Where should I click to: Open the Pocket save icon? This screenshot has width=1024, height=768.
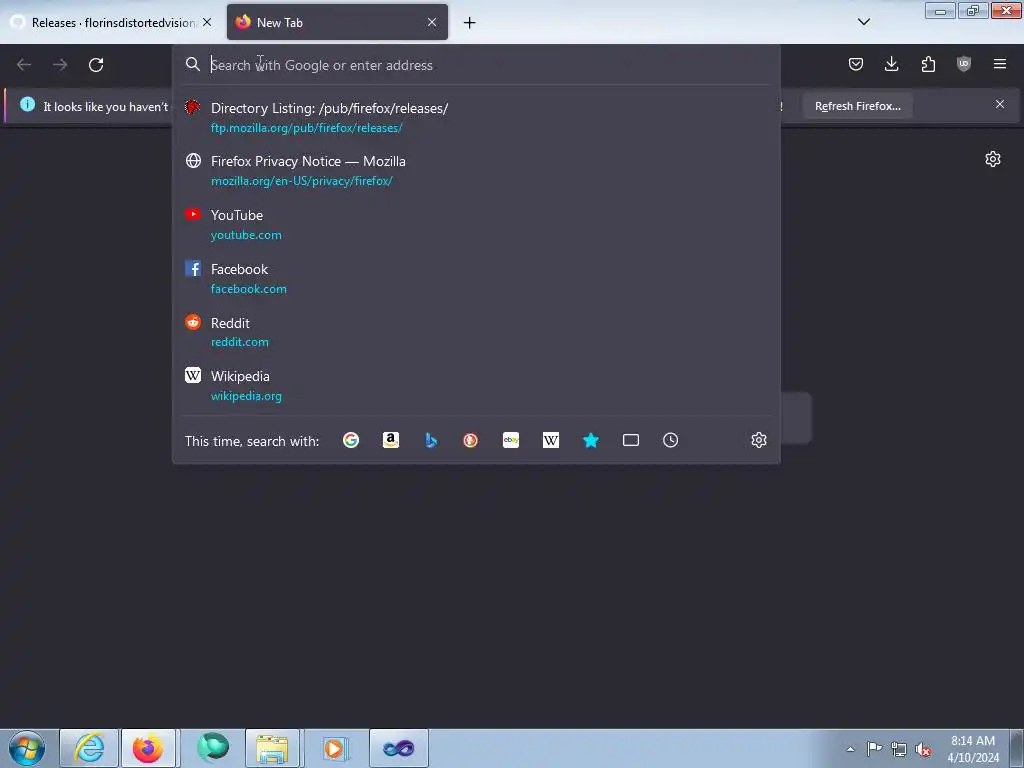pyautogui.click(x=856, y=64)
